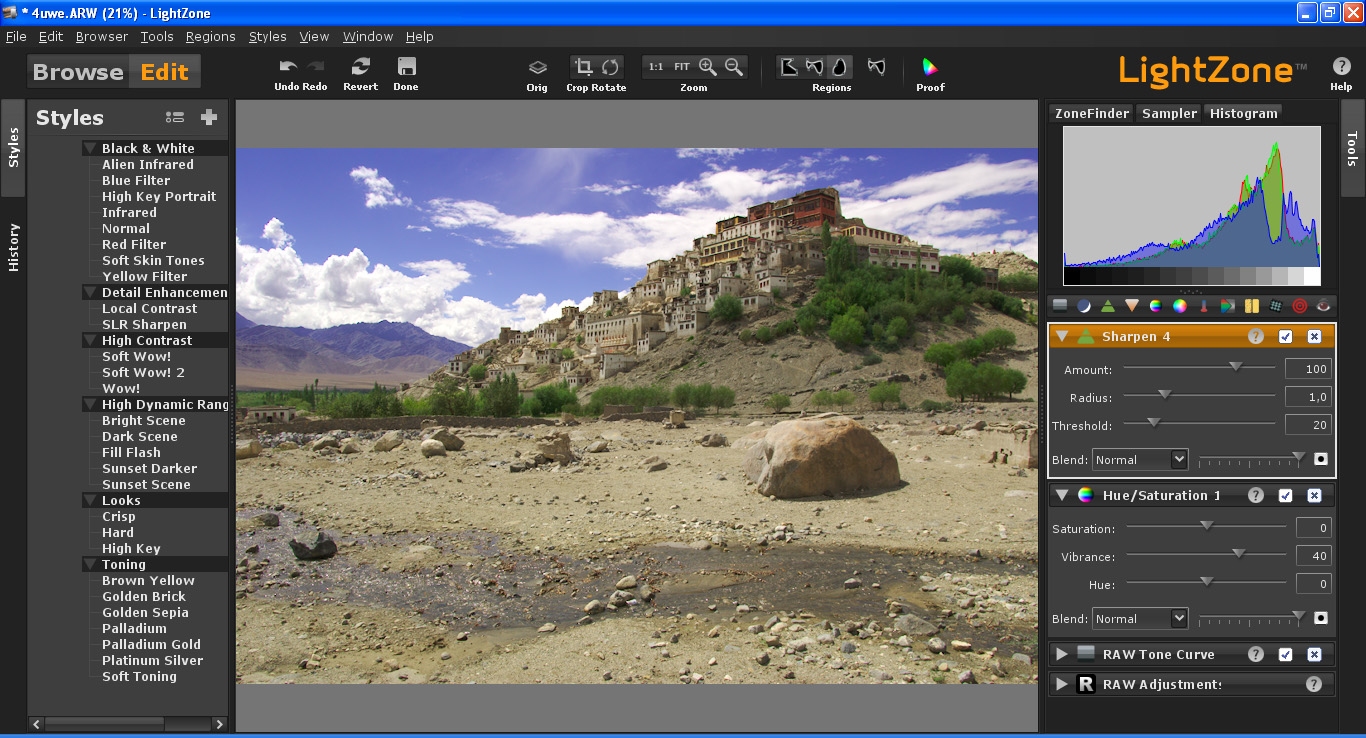Switch to the Sampler tab
1366x738 pixels.
(x=1168, y=113)
